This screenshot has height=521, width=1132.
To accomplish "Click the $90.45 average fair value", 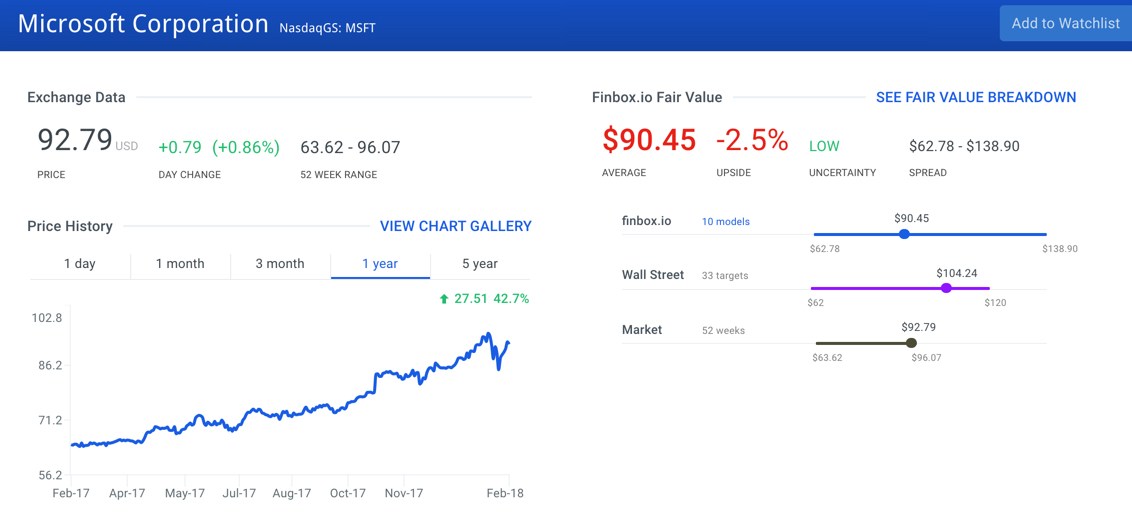I will pos(648,140).
